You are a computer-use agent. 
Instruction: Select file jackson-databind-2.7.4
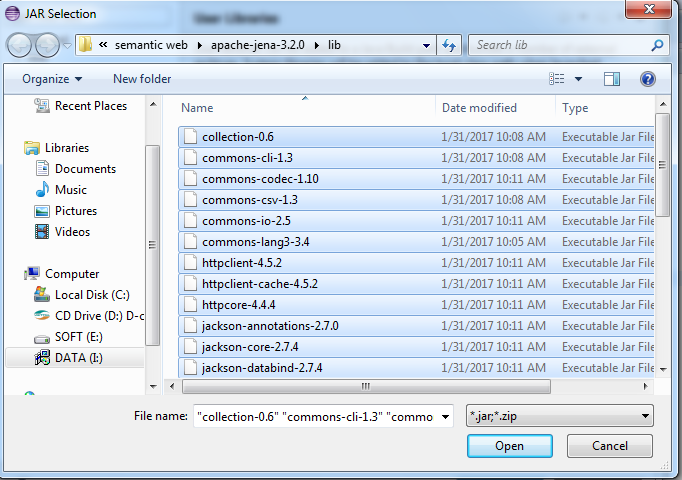pos(416,367)
